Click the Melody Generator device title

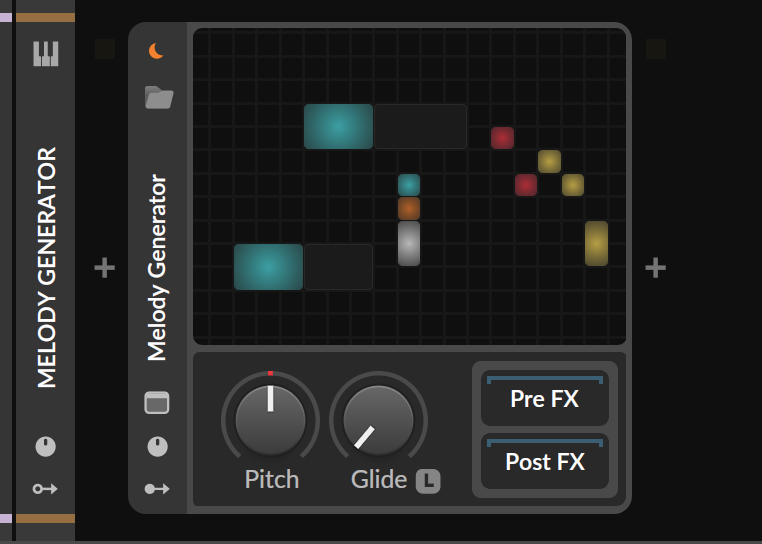157,267
